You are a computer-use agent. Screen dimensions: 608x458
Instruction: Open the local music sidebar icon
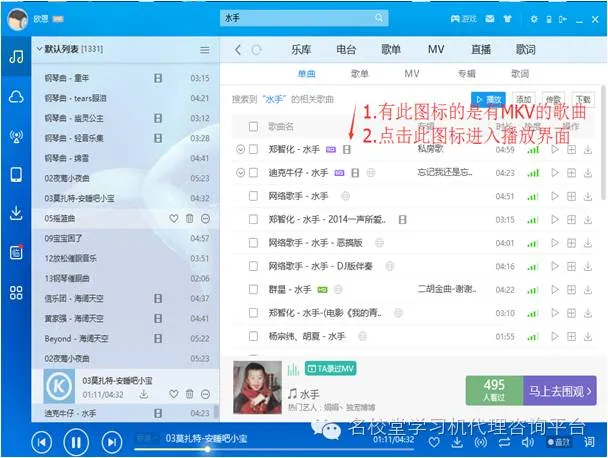coord(16,57)
